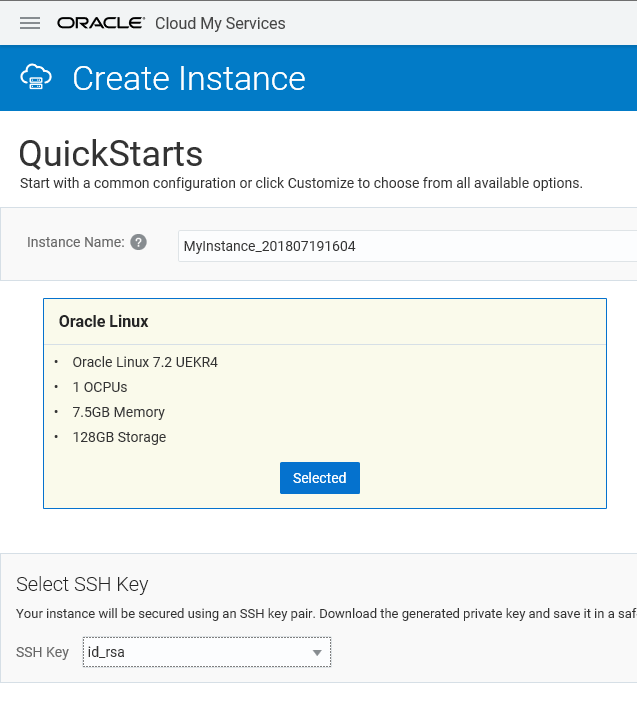Click the Create Instance banner title
Viewport: 637px width, 719px height.
point(189,78)
